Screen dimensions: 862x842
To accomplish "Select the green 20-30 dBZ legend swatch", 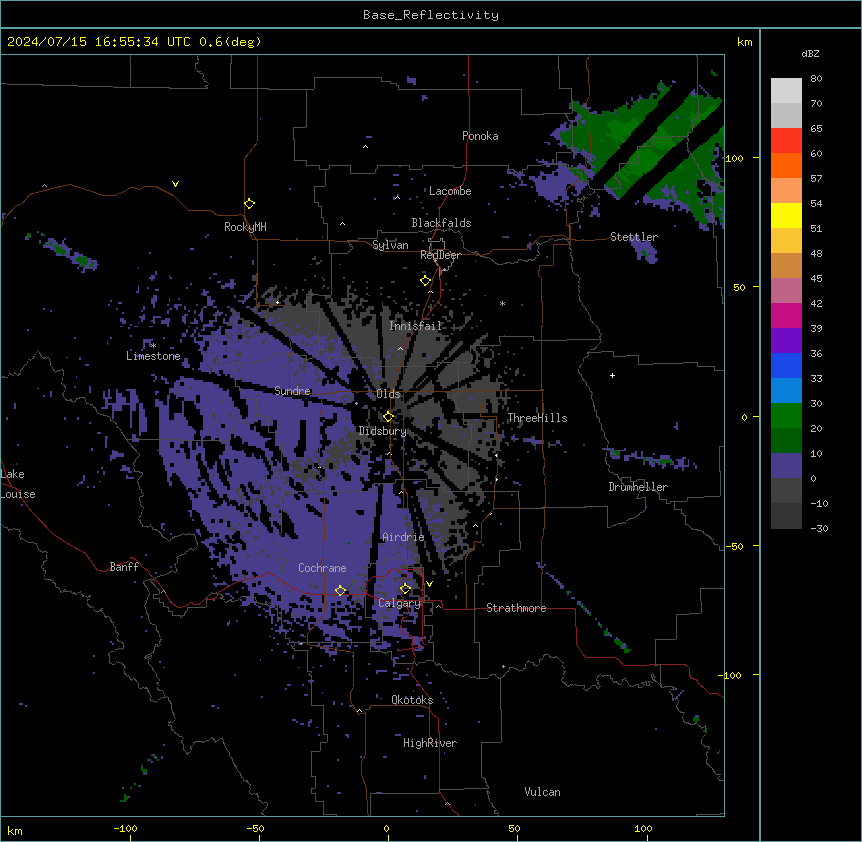I will pos(786,416).
